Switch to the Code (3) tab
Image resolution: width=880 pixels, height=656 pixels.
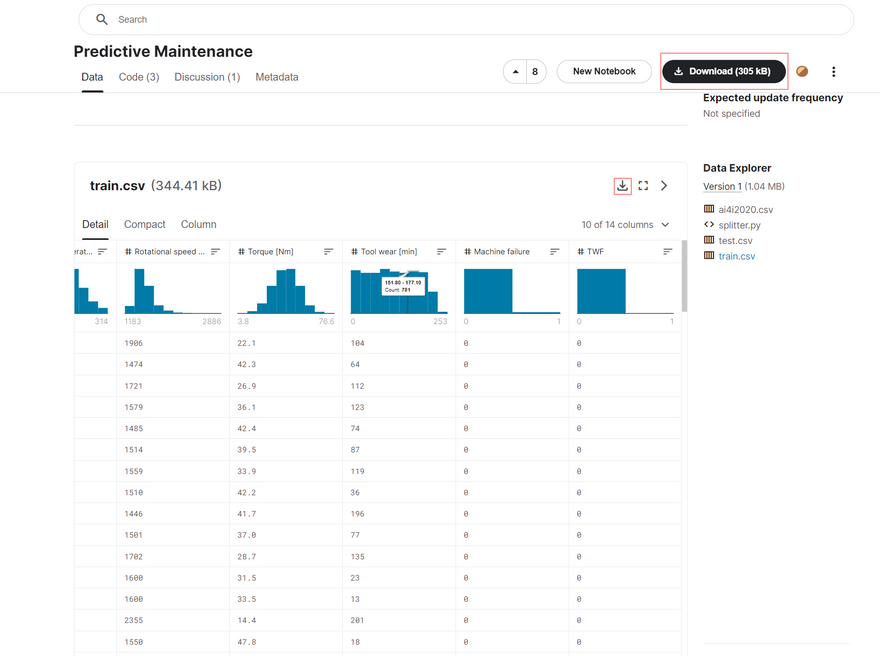click(139, 77)
